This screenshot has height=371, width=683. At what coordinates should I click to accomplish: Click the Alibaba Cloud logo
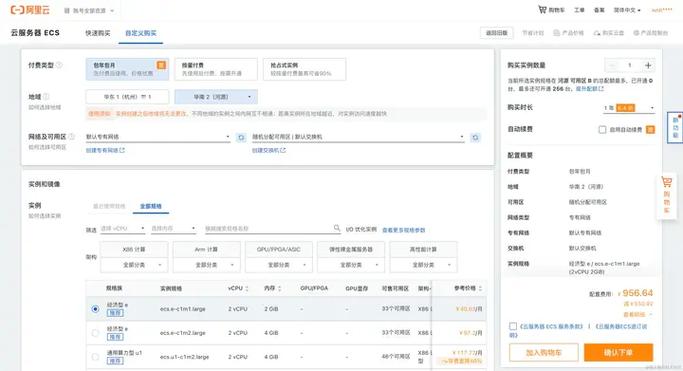[x=30, y=10]
